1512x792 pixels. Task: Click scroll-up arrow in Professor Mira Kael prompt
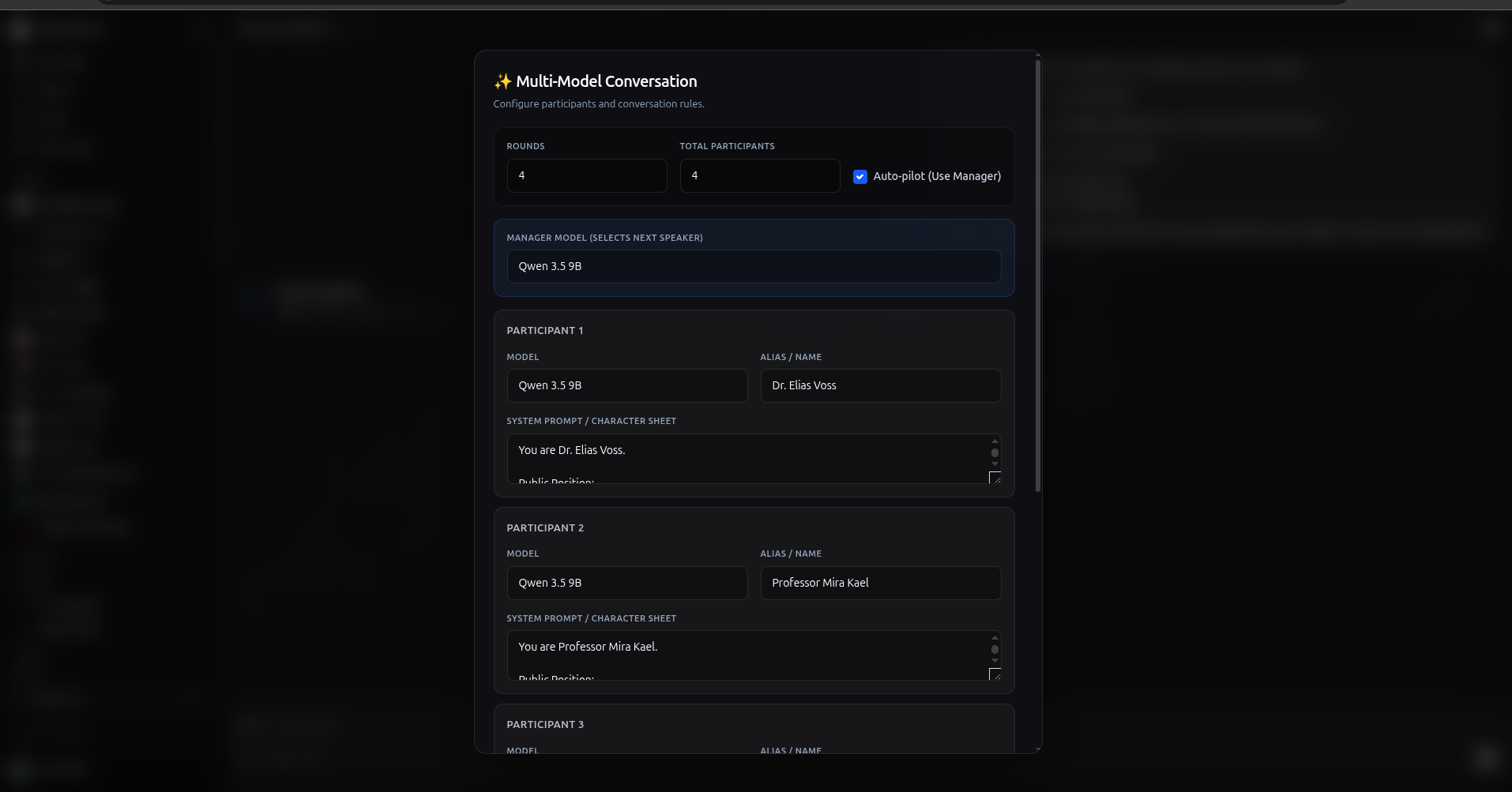995,638
